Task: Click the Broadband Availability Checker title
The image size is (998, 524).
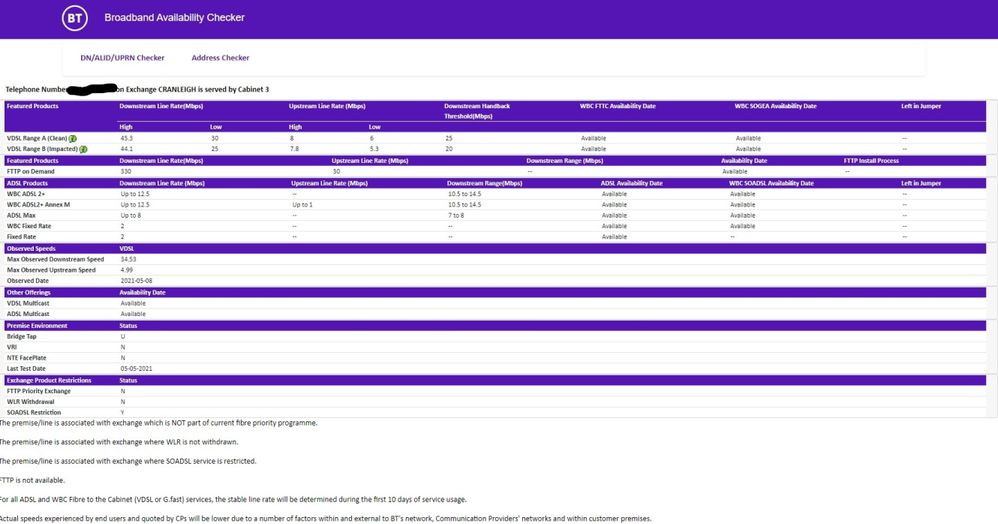Action: click(174, 18)
